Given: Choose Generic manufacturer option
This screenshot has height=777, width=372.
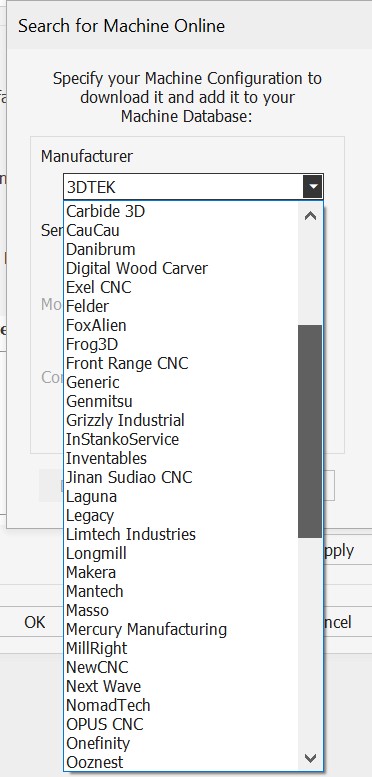Looking at the screenshot, I should 182,383.
